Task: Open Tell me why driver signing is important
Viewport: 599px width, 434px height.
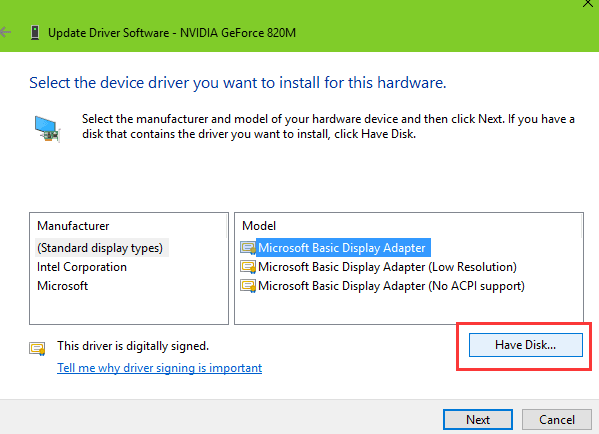Action: click(159, 368)
